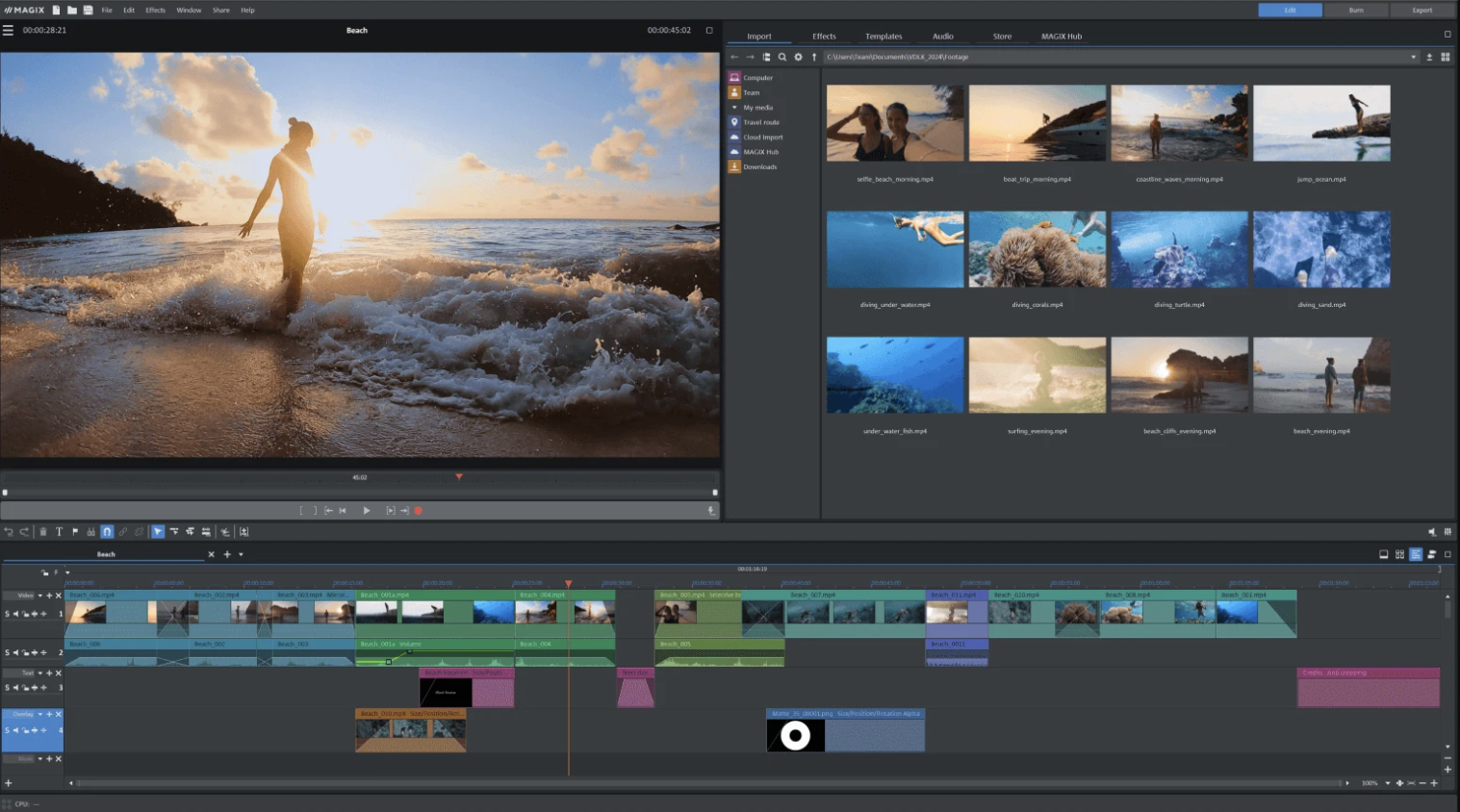Select the Title editor 'T' tool
The height and width of the screenshot is (812, 1460).
(x=59, y=531)
